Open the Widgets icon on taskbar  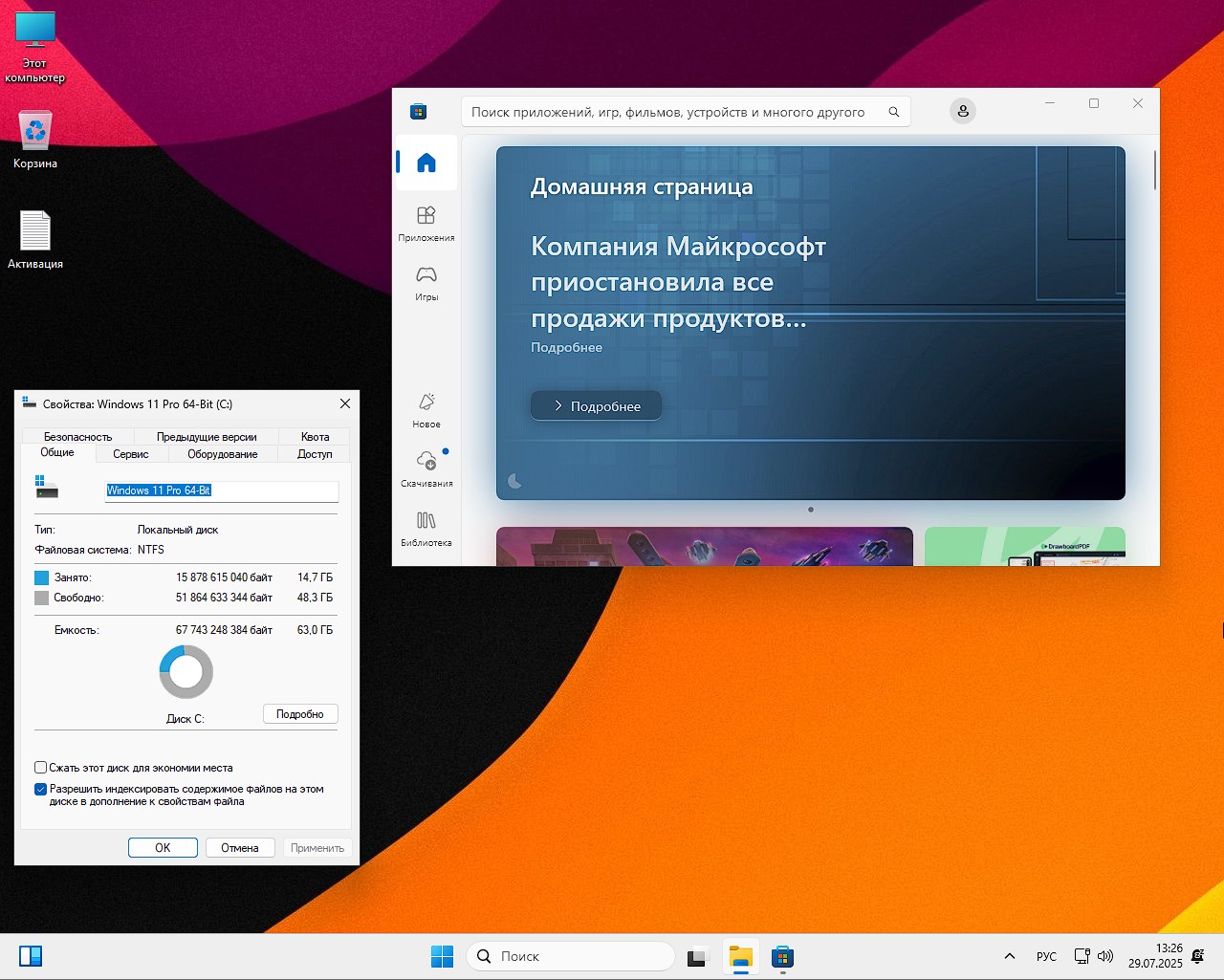[31, 956]
